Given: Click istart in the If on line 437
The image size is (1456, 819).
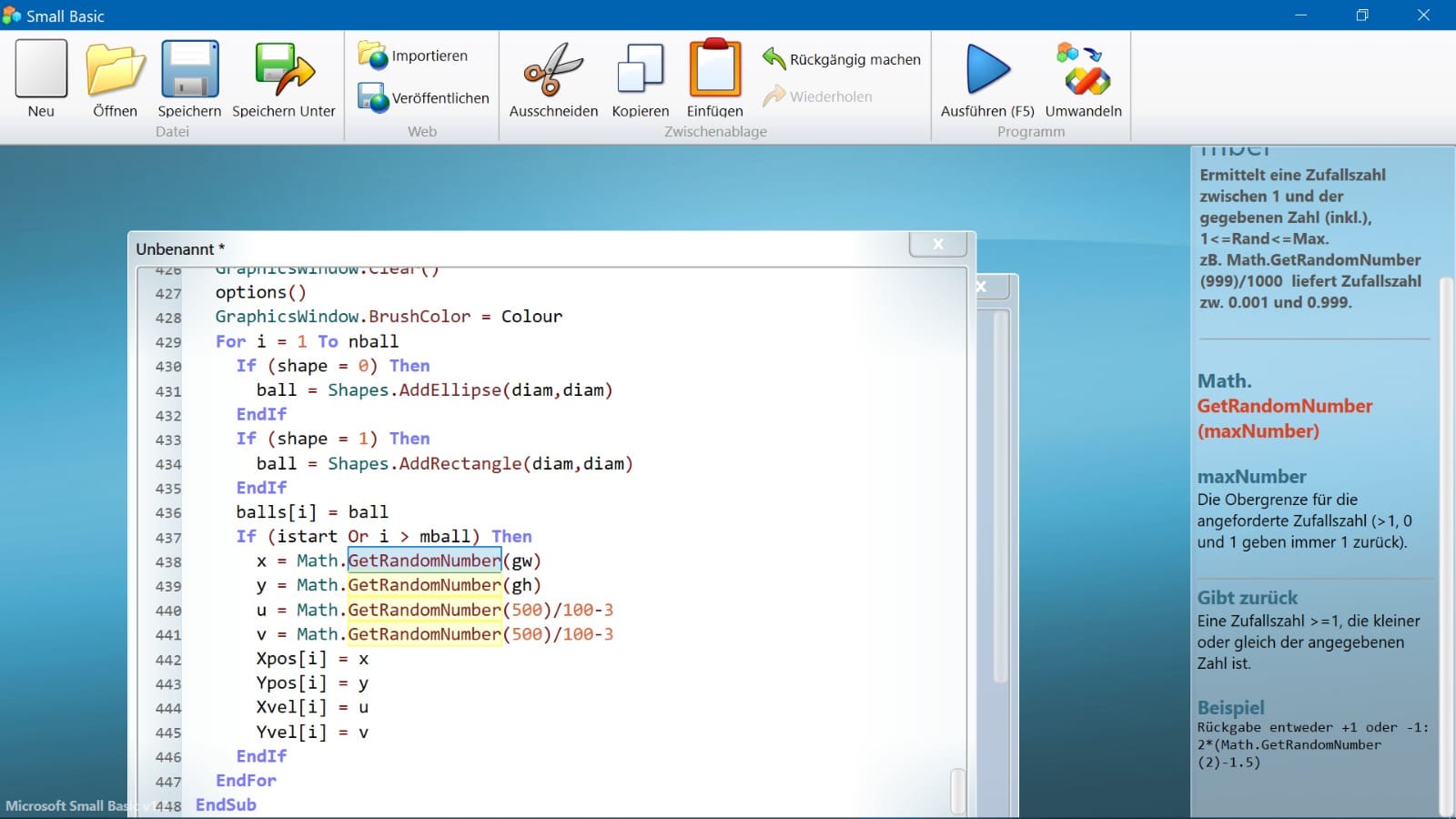Looking at the screenshot, I should pos(307,536).
